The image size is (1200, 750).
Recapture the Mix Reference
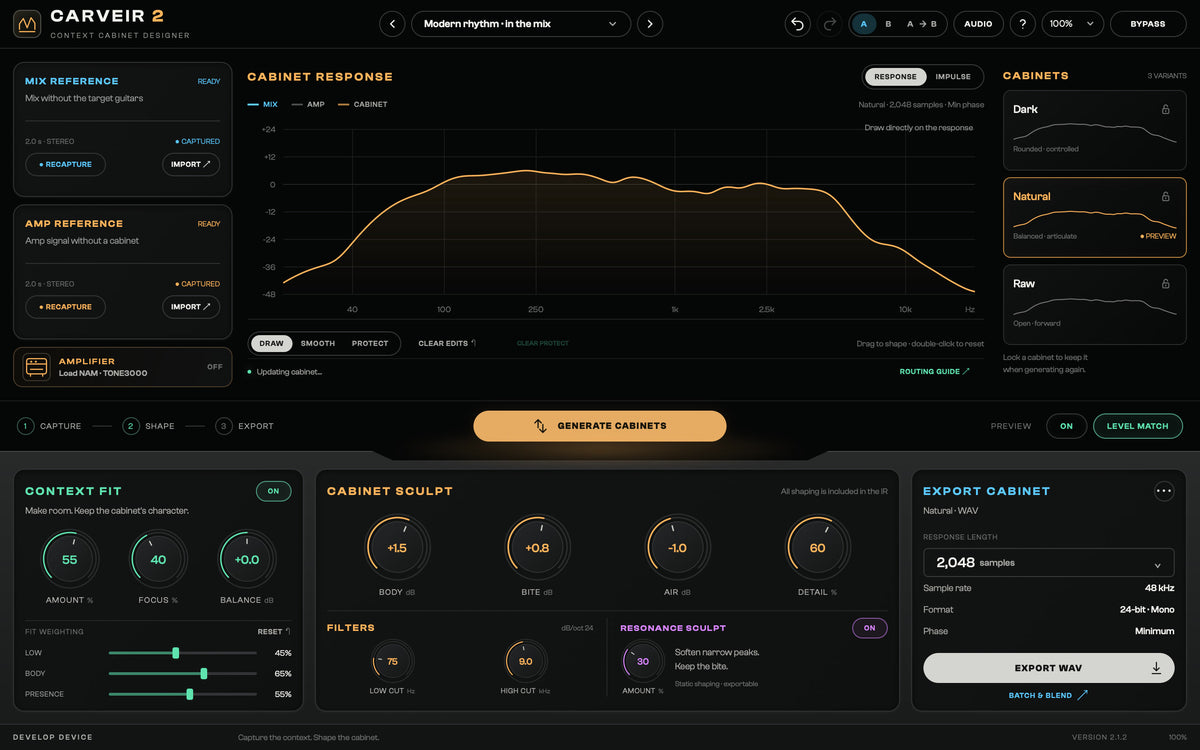coord(65,164)
